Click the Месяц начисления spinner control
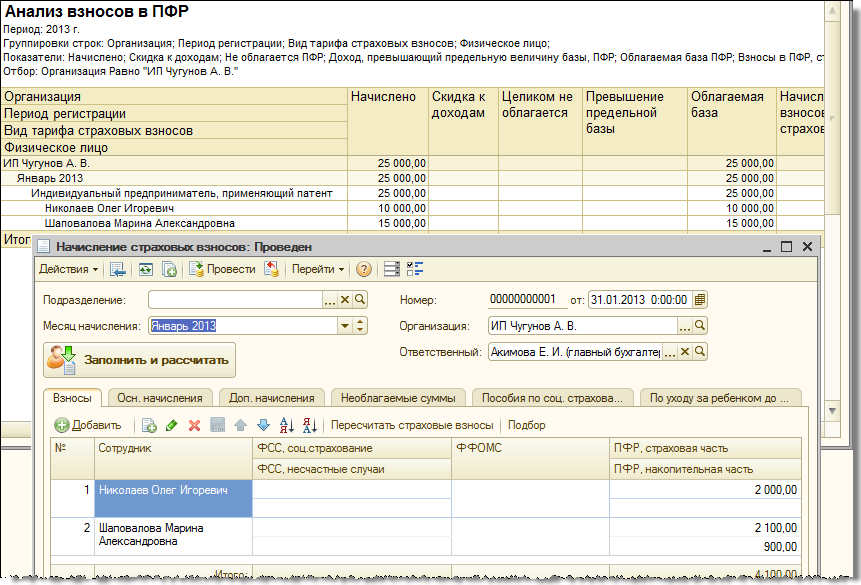This screenshot has height=585, width=861. (361, 325)
